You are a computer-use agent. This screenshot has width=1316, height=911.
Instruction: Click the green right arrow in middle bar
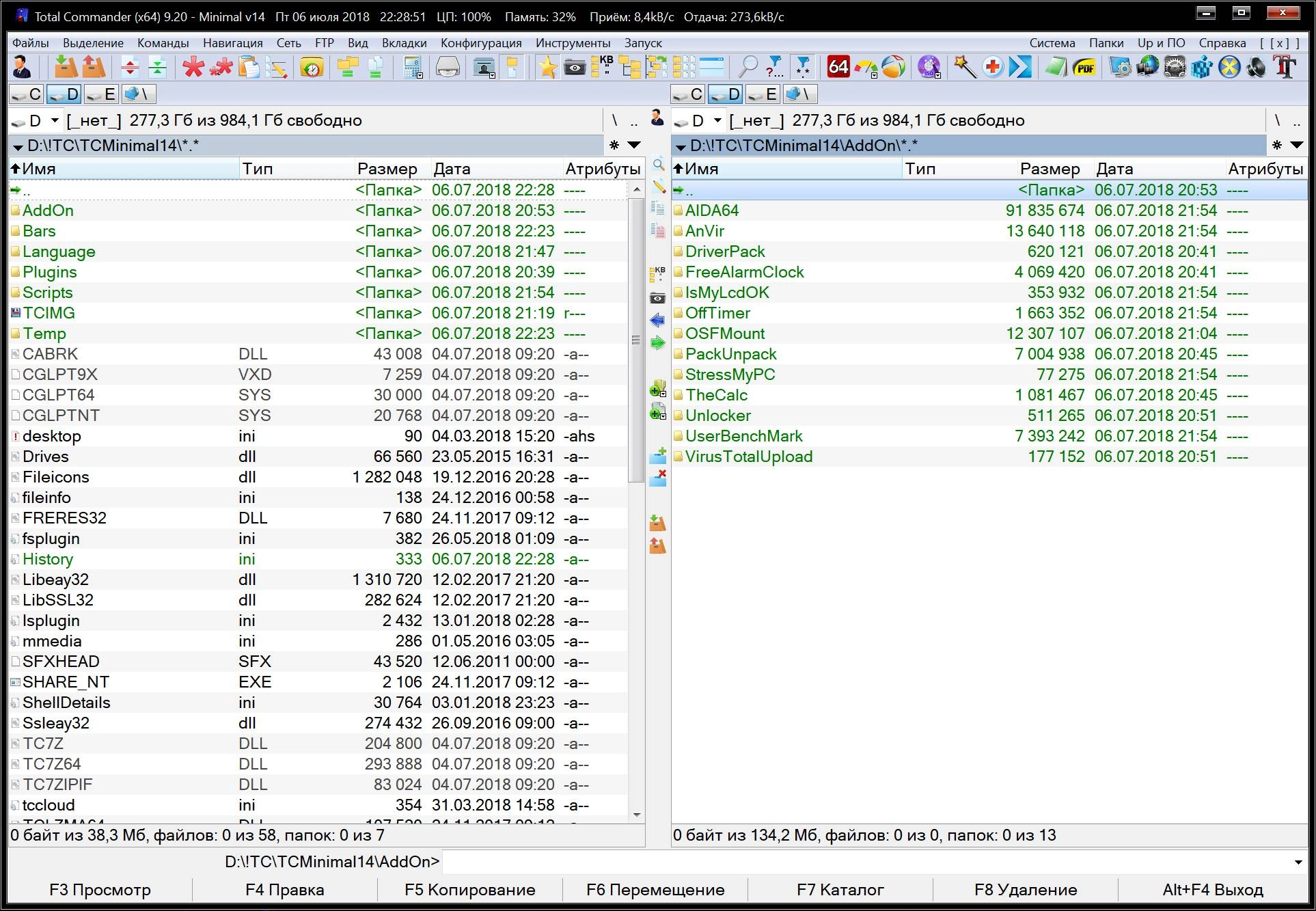[658, 342]
